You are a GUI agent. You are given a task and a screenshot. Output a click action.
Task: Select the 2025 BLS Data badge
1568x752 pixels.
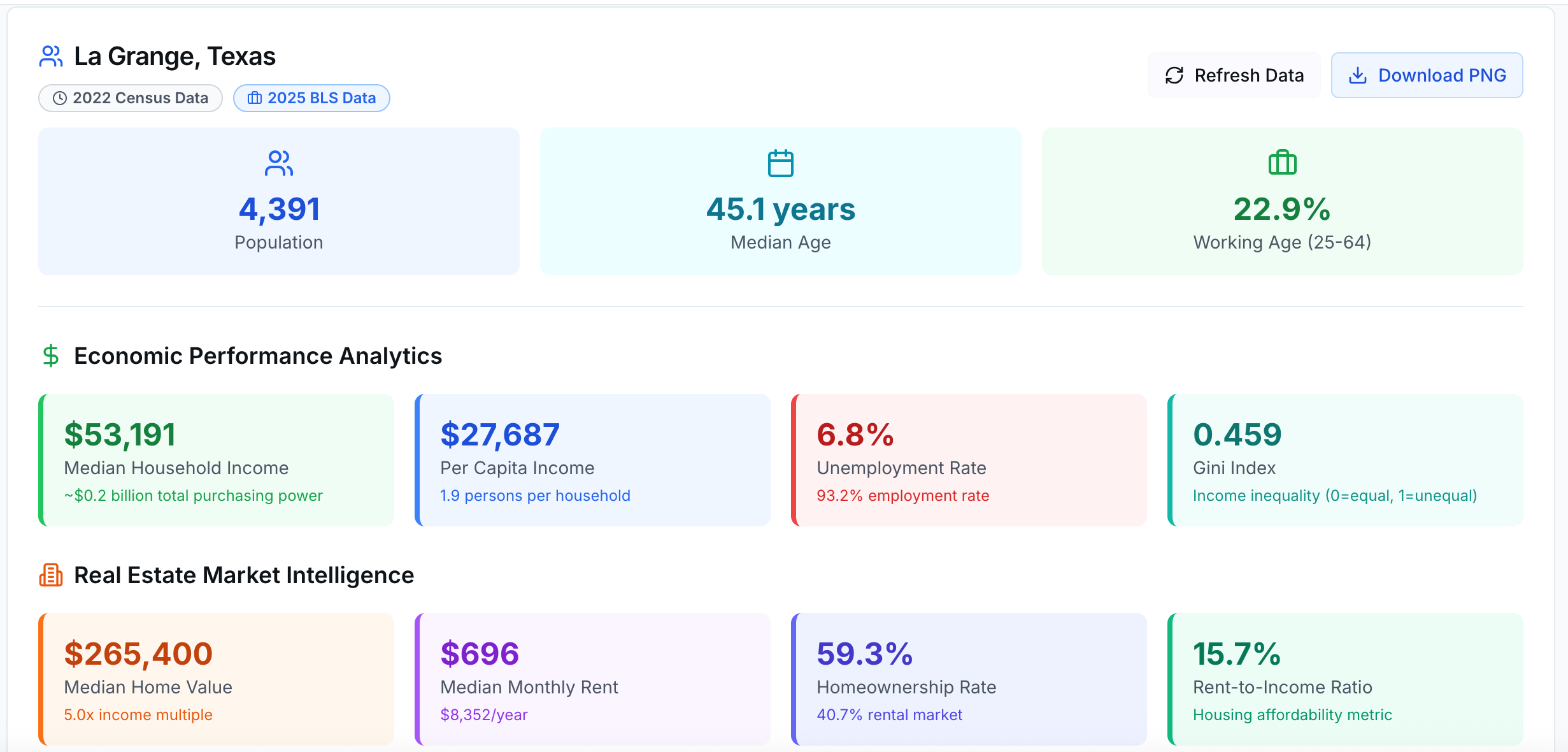point(311,98)
